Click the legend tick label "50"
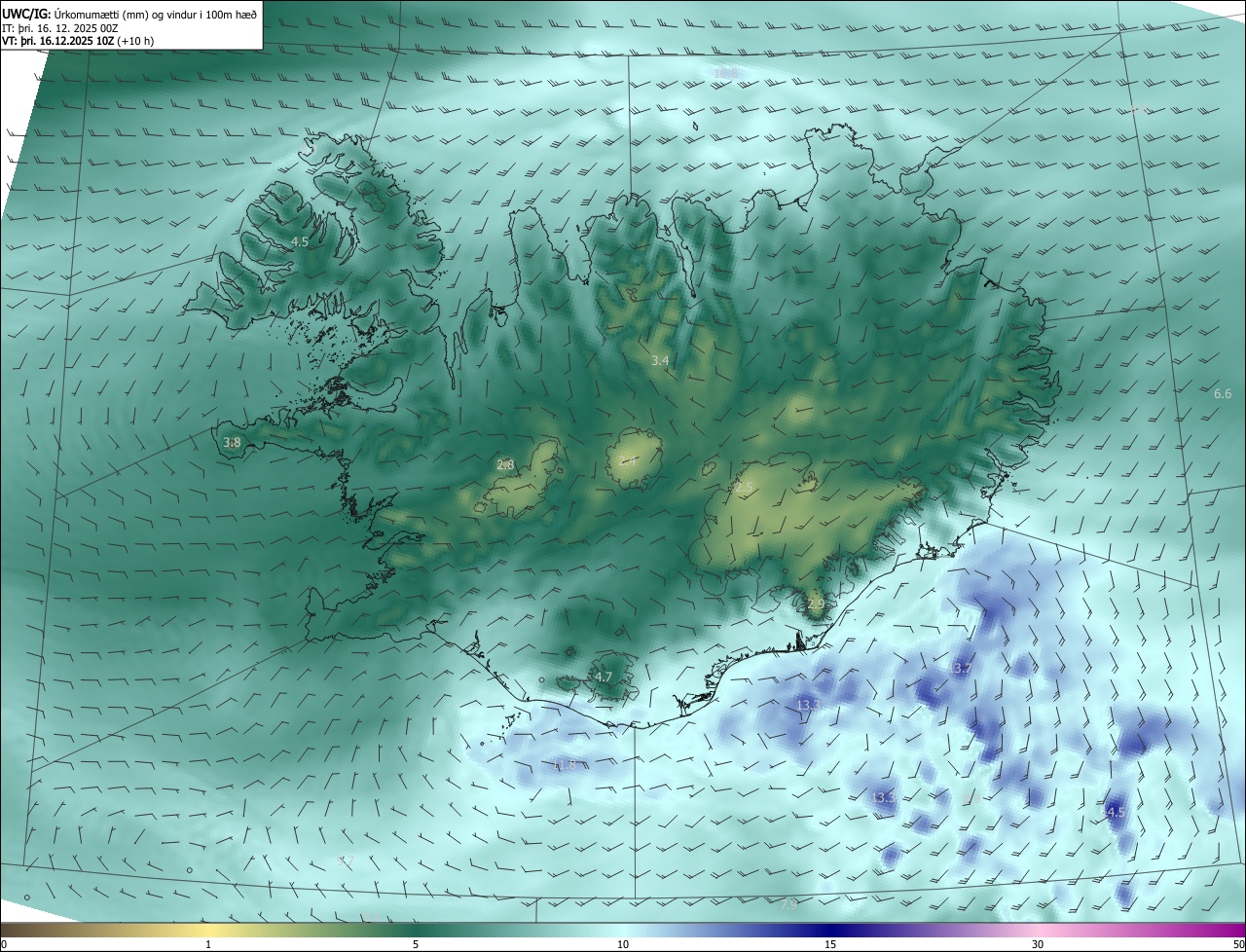1246x952 pixels. (x=1238, y=944)
